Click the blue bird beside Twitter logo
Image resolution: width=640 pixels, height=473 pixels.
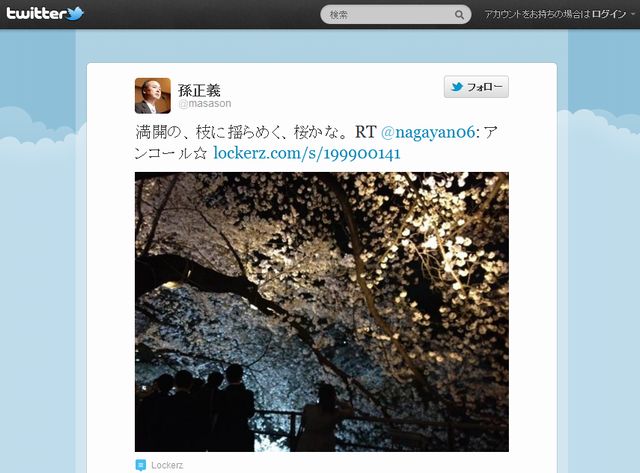coord(76,13)
